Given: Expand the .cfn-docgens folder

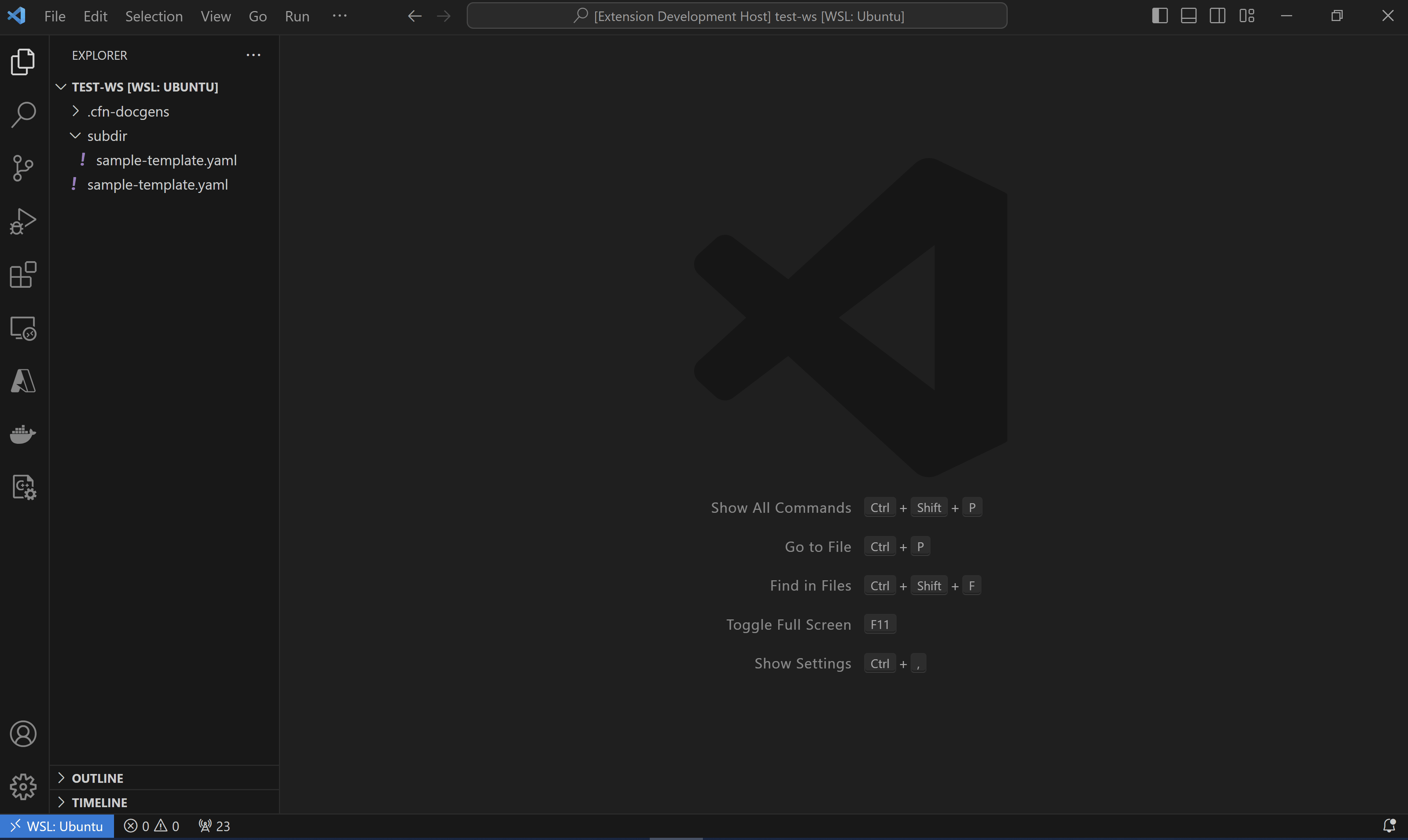Looking at the screenshot, I should 128,111.
